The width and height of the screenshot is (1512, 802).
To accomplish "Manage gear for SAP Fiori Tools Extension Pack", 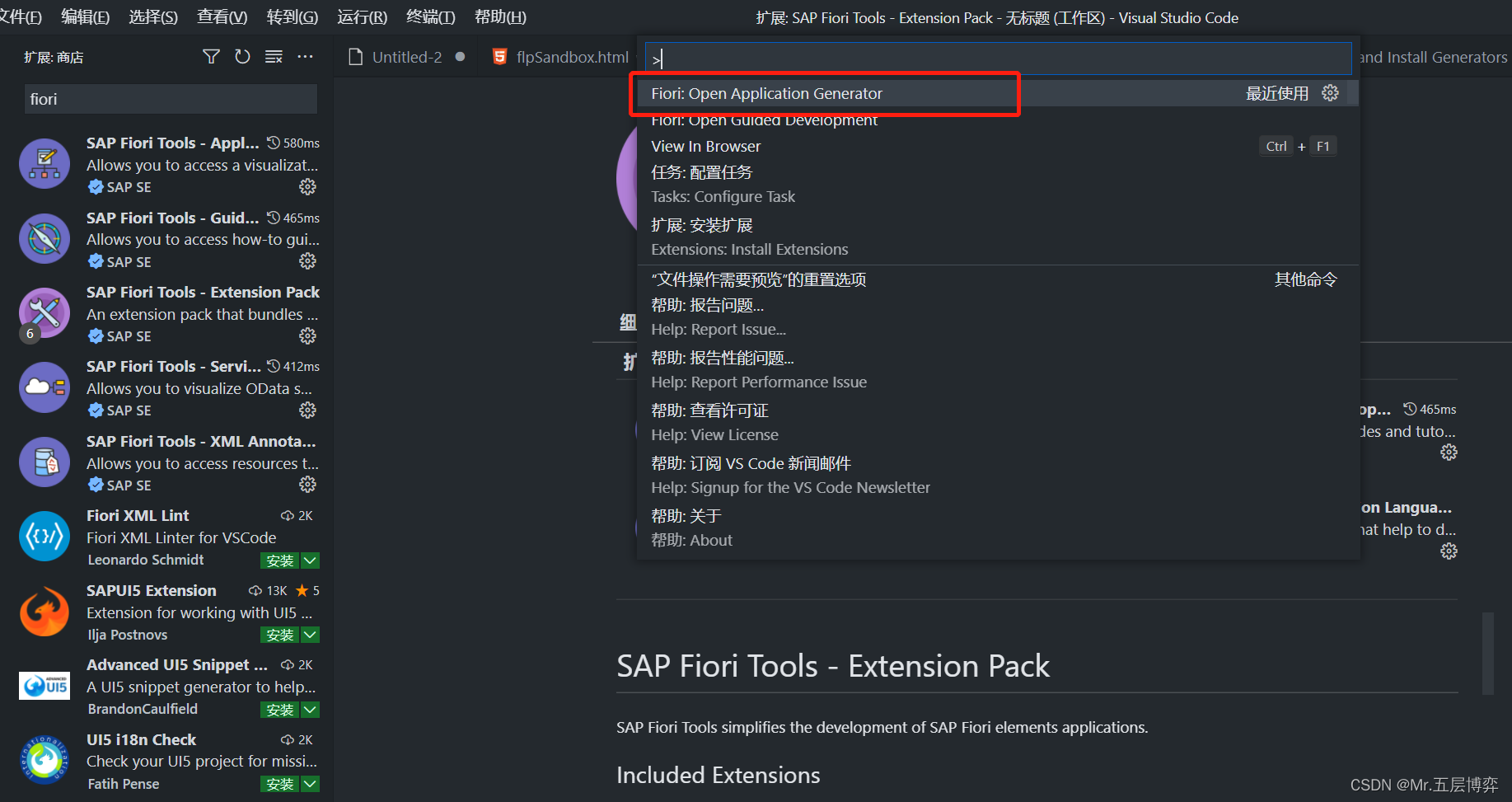I will (x=307, y=336).
